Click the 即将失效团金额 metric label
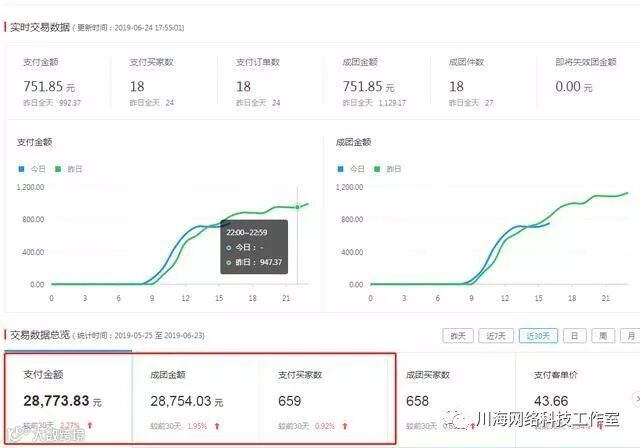640x448 pixels. [x=586, y=62]
